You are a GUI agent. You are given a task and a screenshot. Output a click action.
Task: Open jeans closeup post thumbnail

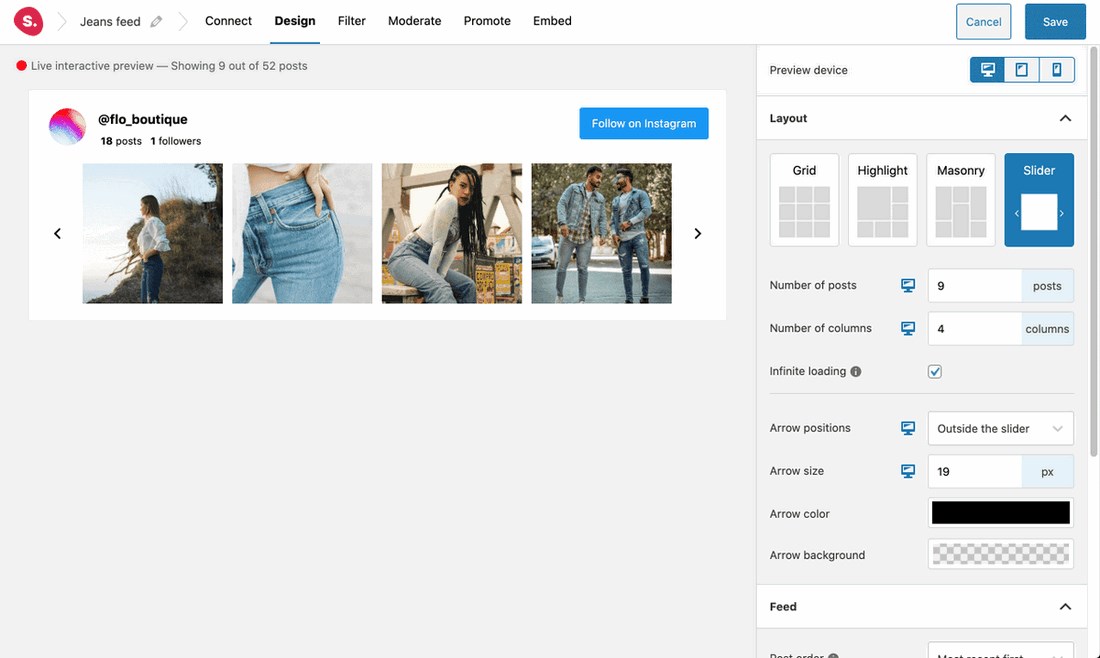coord(302,234)
